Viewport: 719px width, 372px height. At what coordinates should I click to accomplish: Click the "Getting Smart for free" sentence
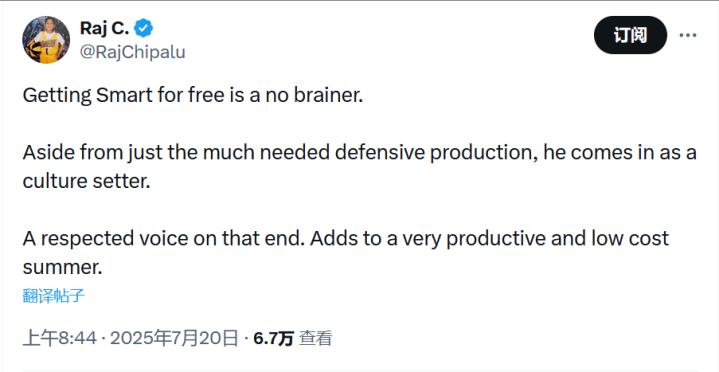[193, 95]
